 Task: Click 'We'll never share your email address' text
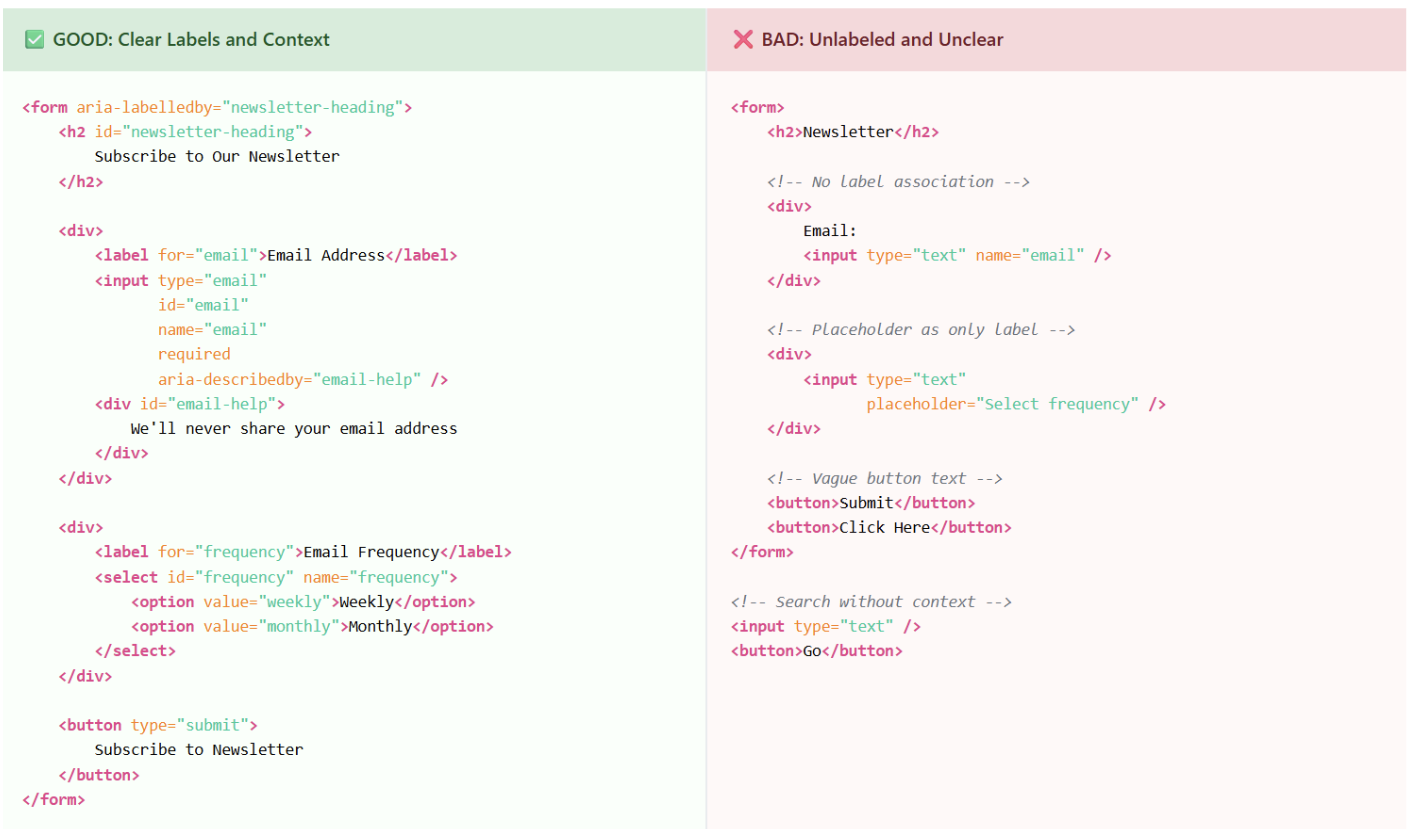pyautogui.click(x=294, y=428)
